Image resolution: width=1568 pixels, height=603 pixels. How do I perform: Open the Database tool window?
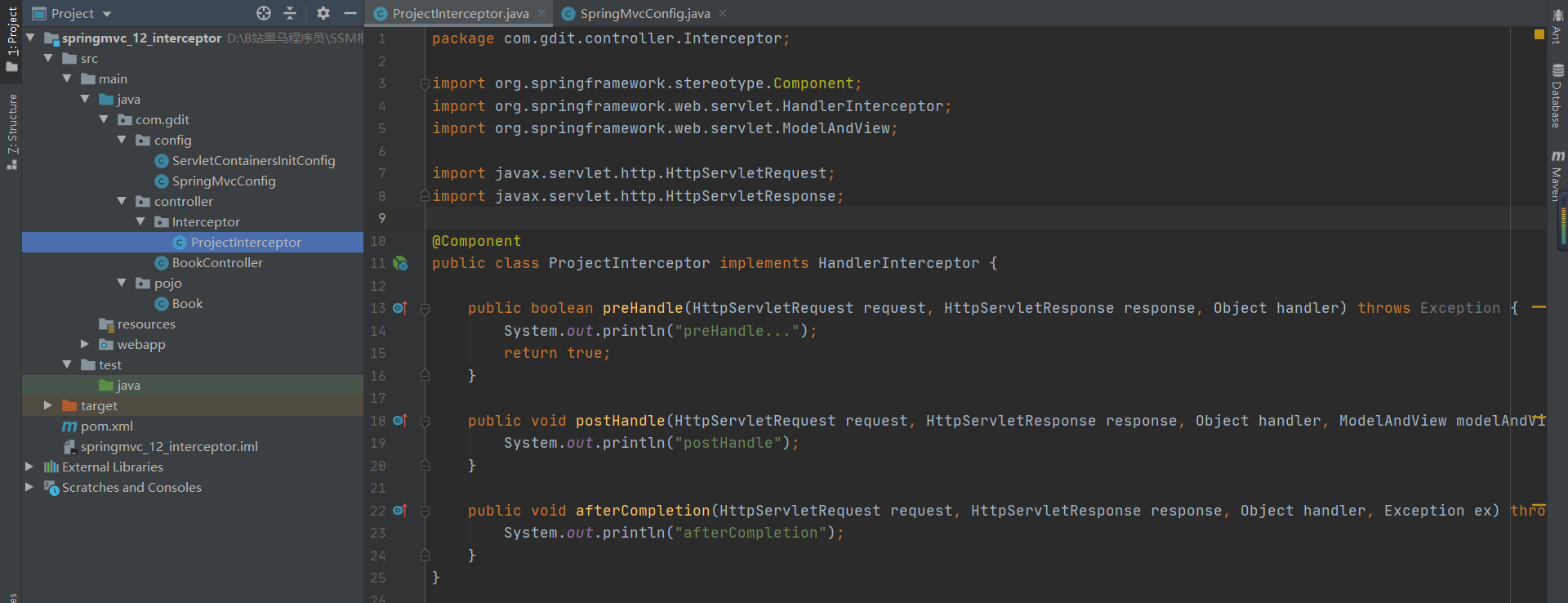tap(1557, 96)
